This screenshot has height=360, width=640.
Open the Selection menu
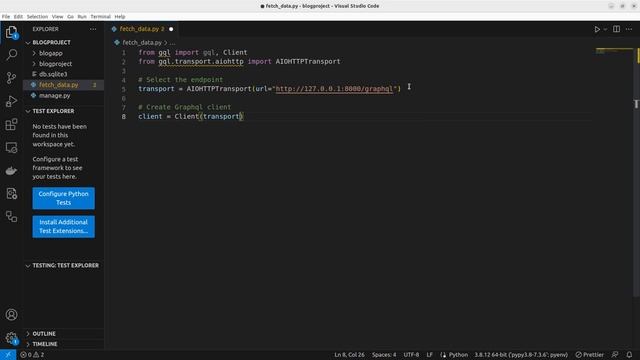point(37,17)
